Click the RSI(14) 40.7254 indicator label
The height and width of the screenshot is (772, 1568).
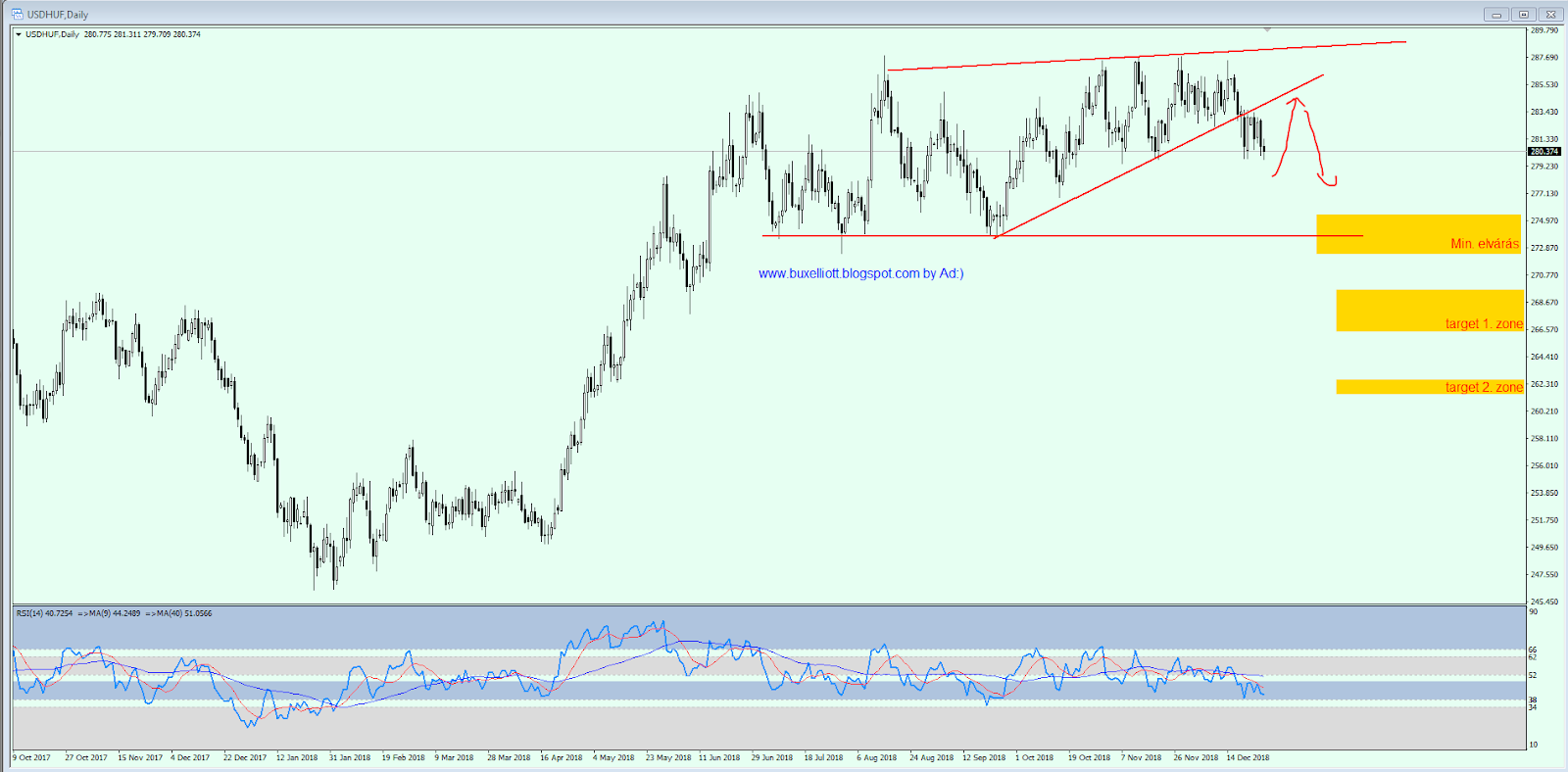(x=44, y=613)
